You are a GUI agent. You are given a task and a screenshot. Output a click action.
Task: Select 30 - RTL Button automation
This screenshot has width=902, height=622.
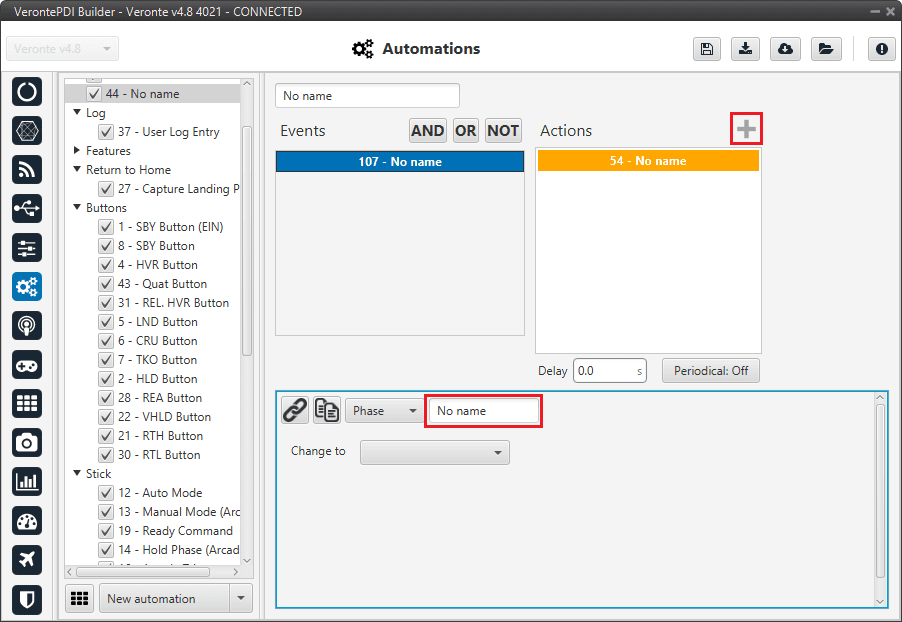pos(159,455)
